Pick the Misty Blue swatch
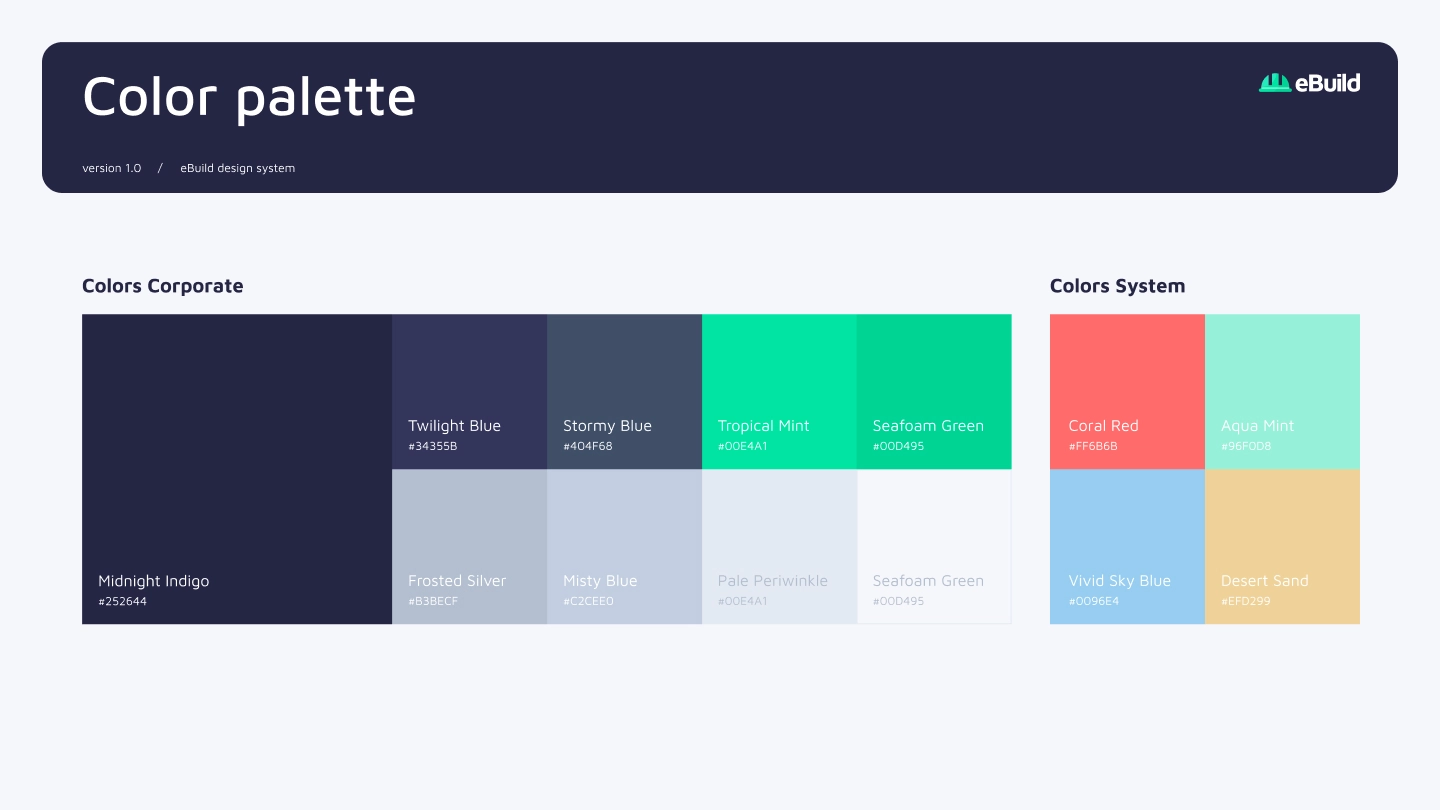 tap(624, 546)
